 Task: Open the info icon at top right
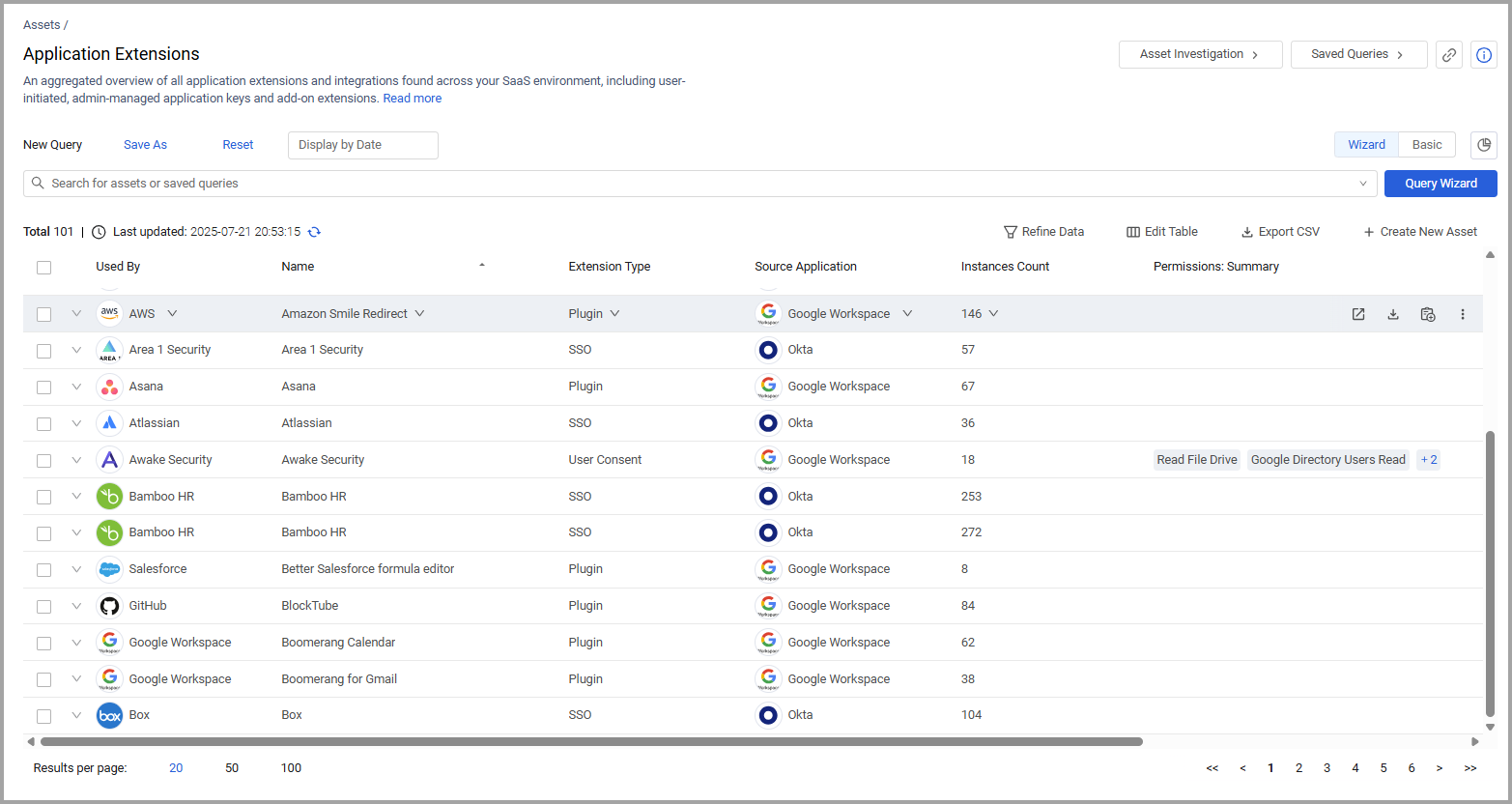[1484, 55]
